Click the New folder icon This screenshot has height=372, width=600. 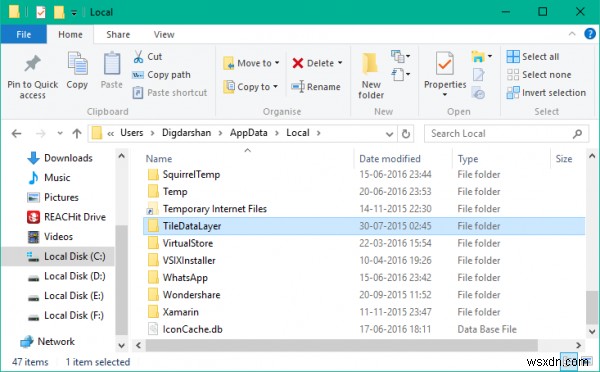pyautogui.click(x=370, y=63)
